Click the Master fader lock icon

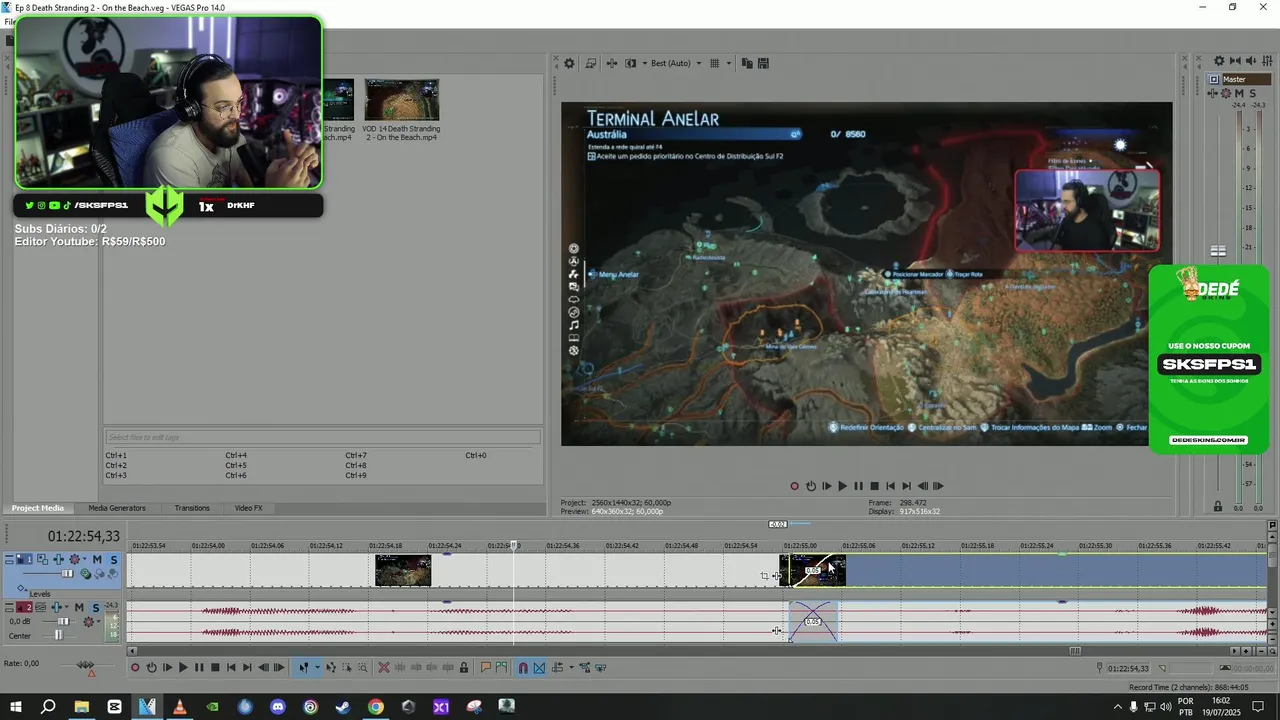coord(1217,507)
